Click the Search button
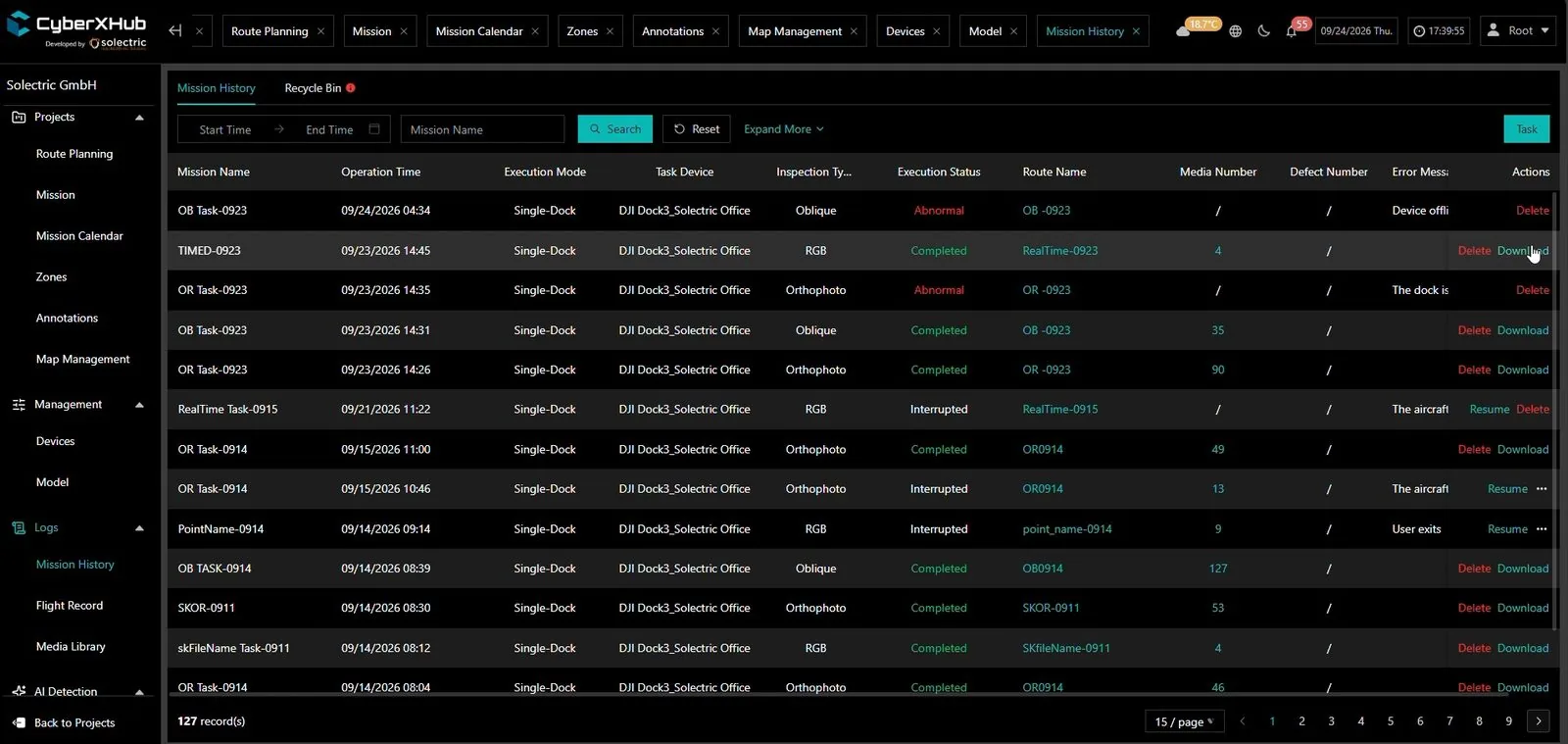This screenshot has width=1568, height=744. coord(614,129)
